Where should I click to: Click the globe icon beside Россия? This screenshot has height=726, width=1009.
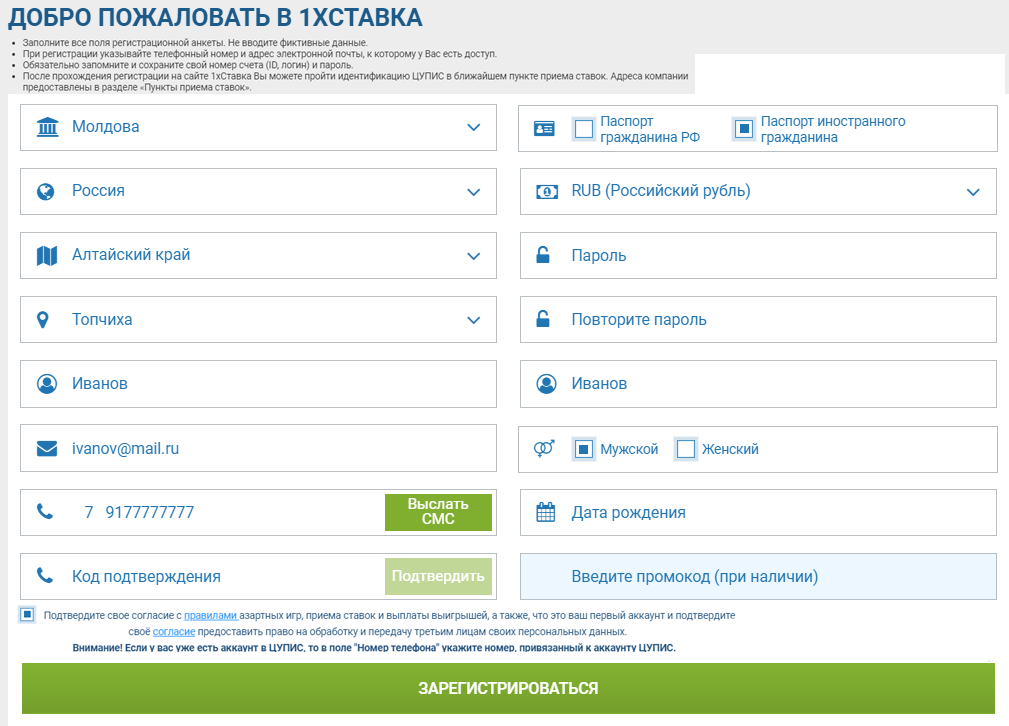(x=45, y=191)
